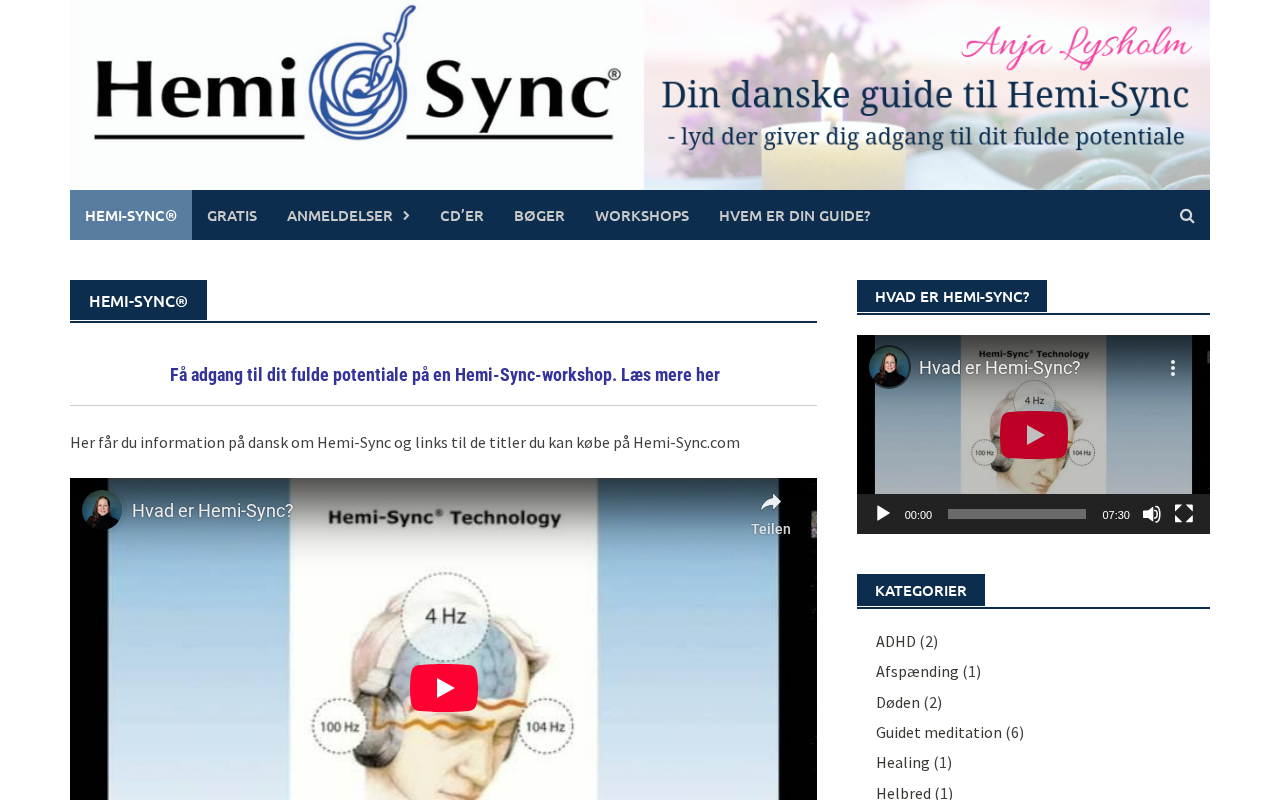Click the channel avatar on the main video

coord(102,510)
